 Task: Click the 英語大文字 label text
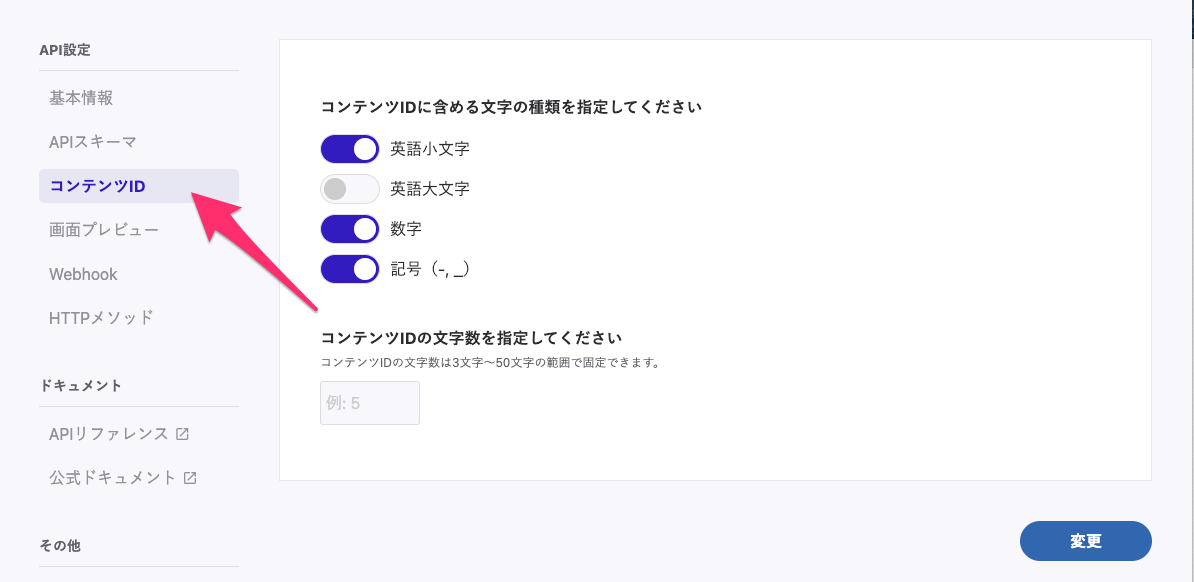click(x=430, y=188)
